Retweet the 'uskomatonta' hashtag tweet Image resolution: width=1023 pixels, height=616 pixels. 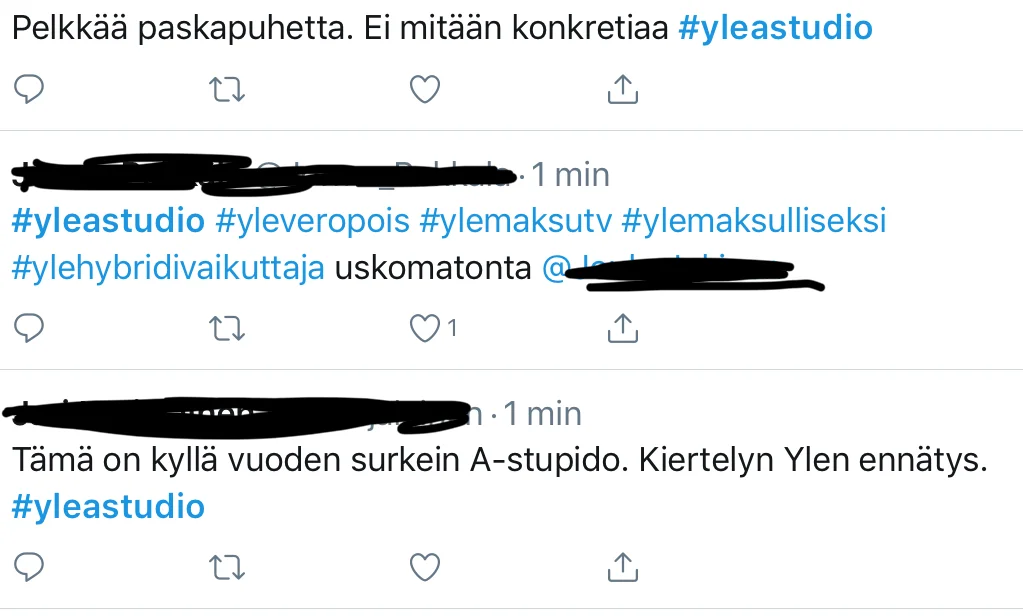point(226,328)
